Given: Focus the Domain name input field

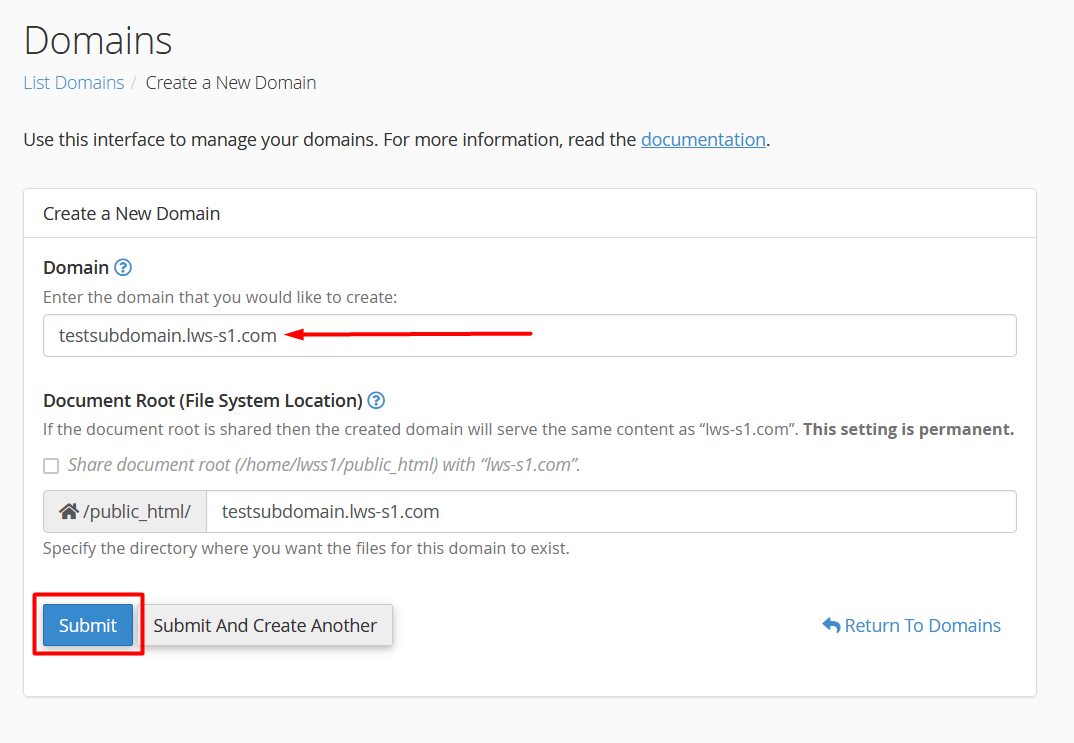Looking at the screenshot, I should point(640,336).
